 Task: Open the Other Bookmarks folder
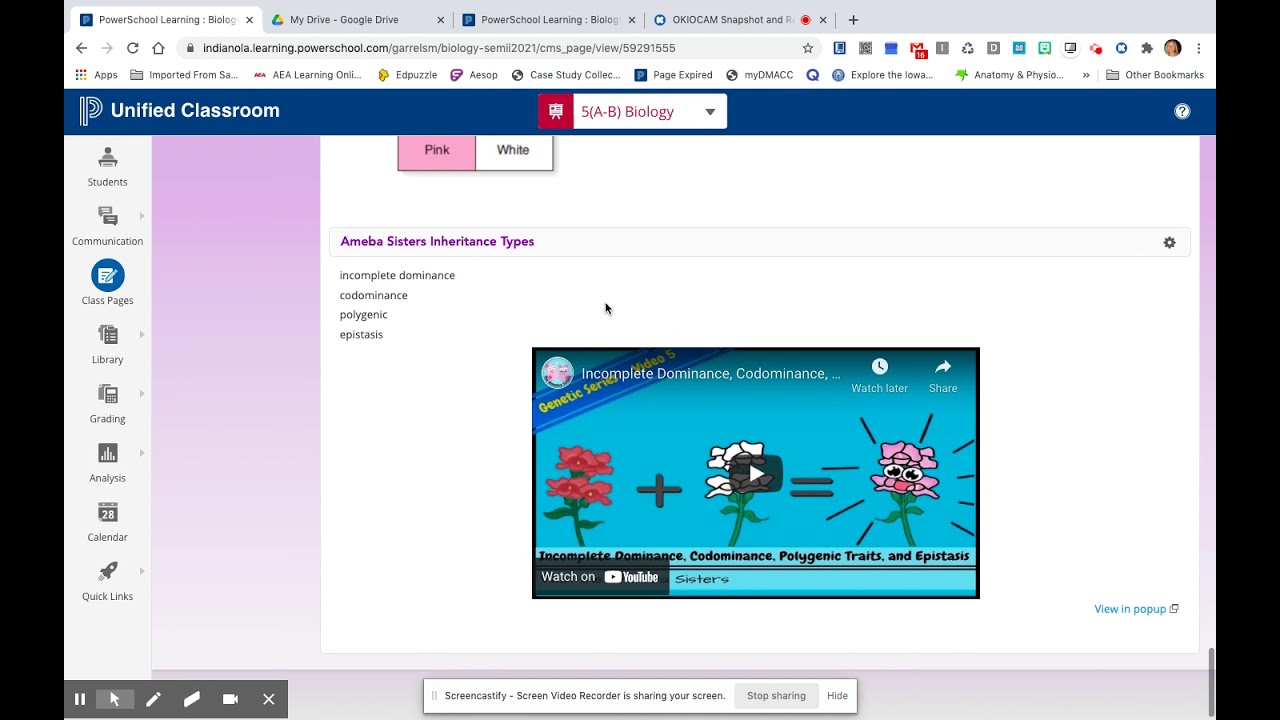(1154, 75)
